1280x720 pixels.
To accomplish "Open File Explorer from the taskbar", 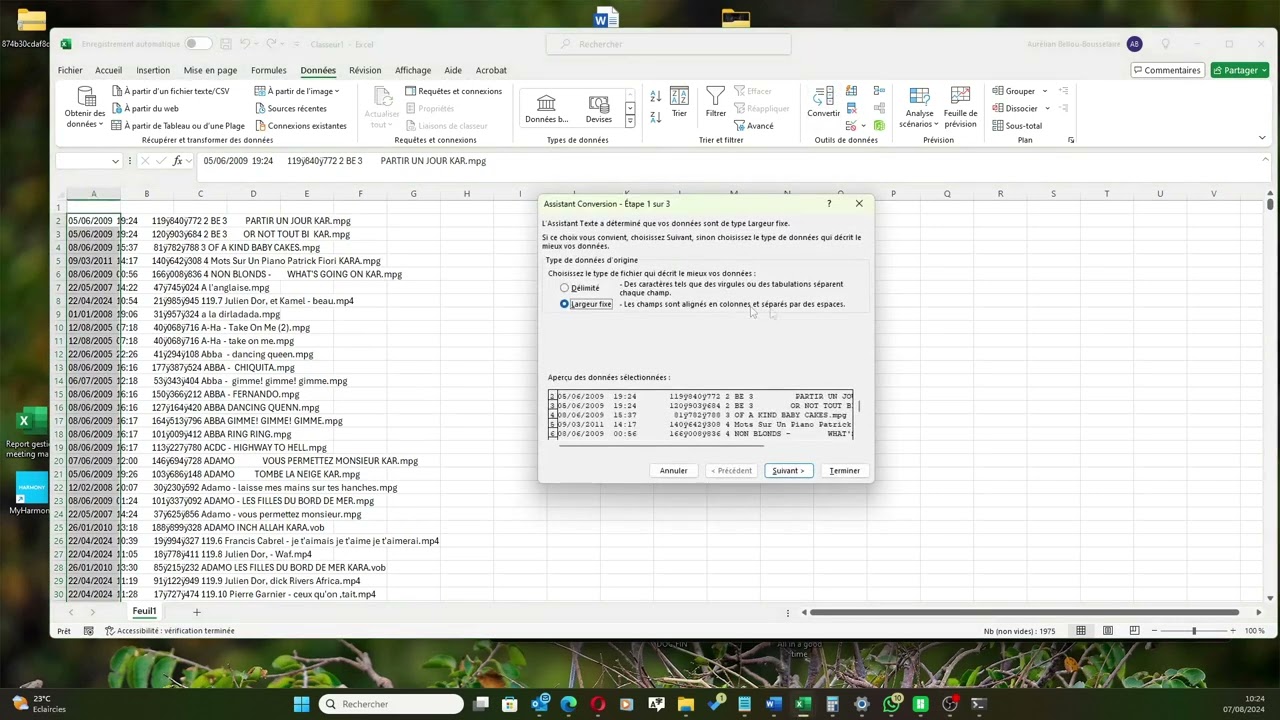I will [x=685, y=704].
